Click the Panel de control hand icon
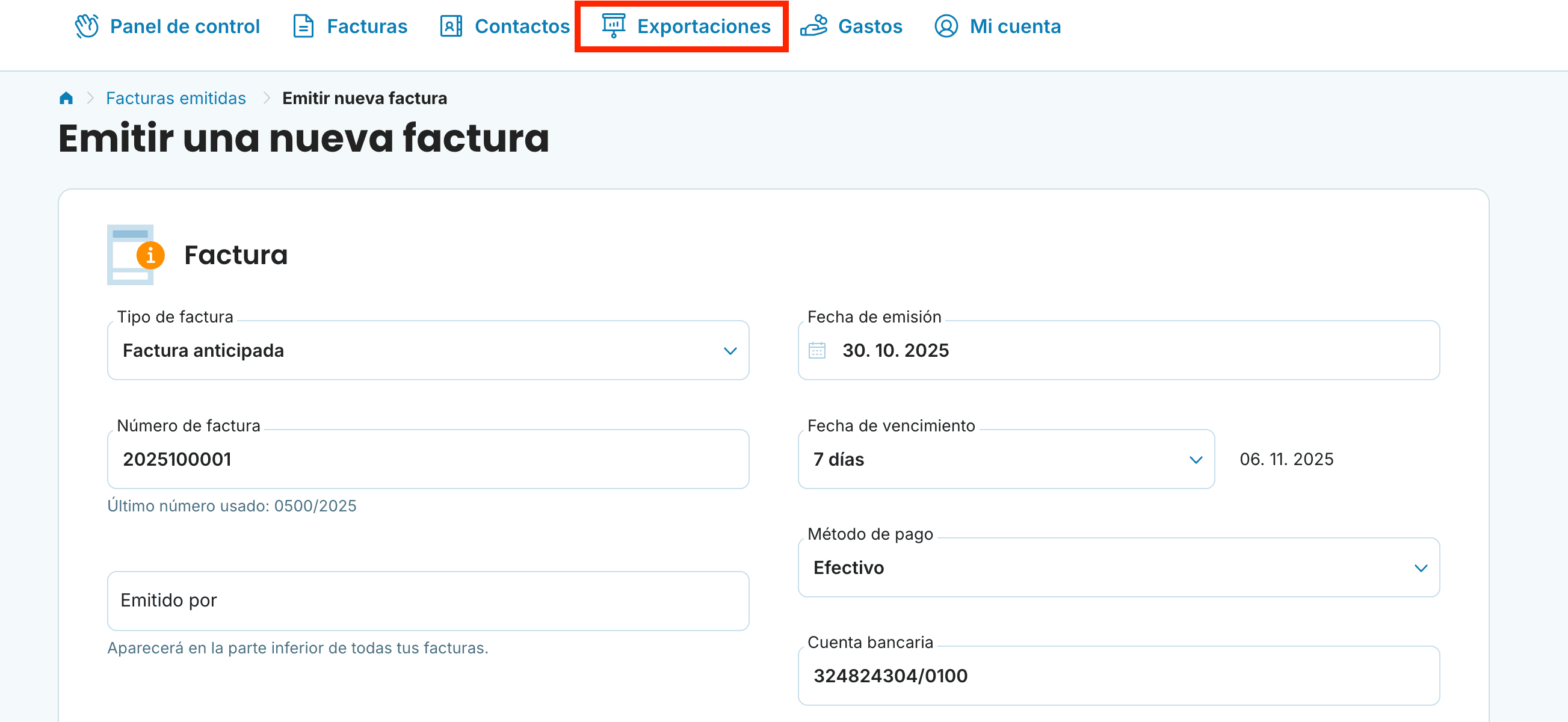The height and width of the screenshot is (722, 1568). pos(87,25)
